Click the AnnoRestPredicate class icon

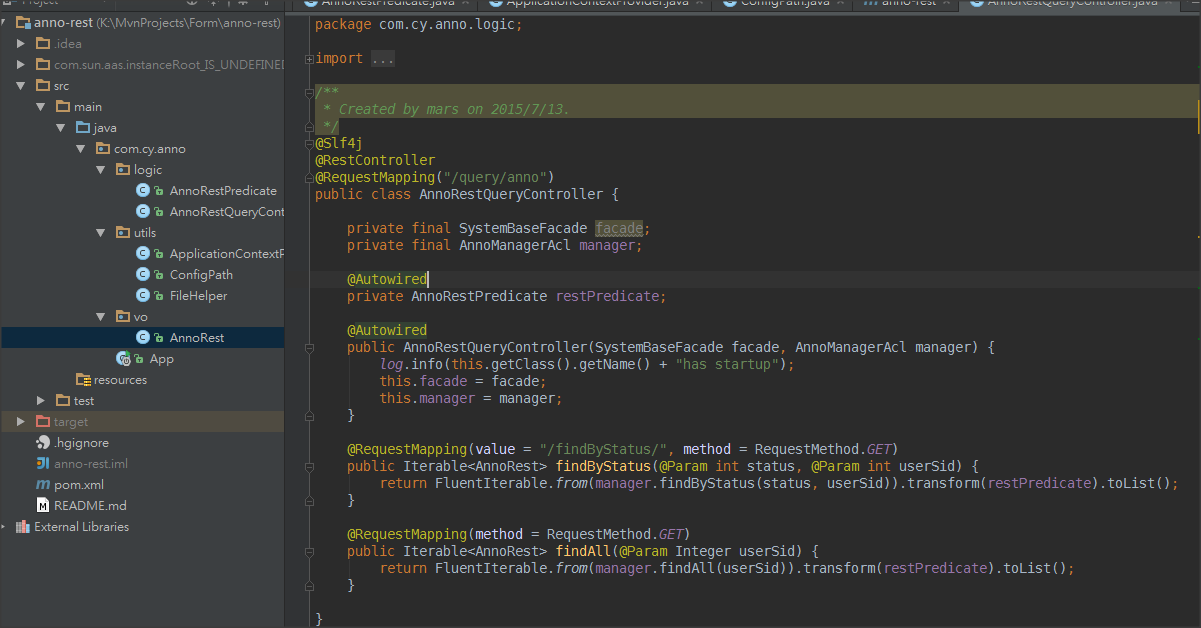tap(143, 190)
